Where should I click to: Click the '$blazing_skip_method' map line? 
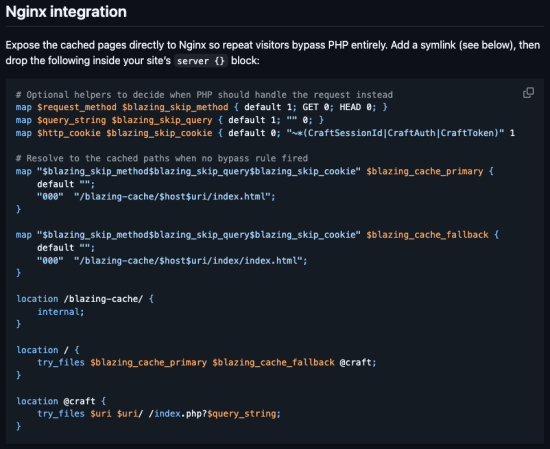[201, 107]
